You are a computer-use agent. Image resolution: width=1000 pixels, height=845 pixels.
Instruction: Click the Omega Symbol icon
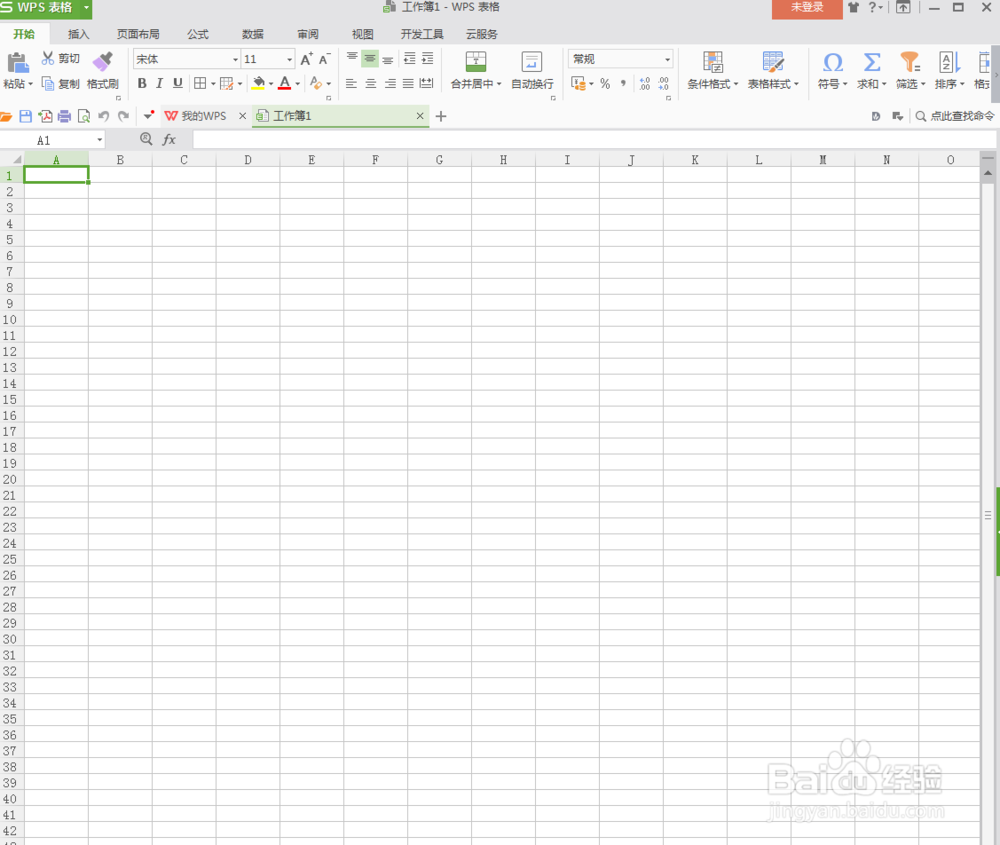click(x=832, y=62)
